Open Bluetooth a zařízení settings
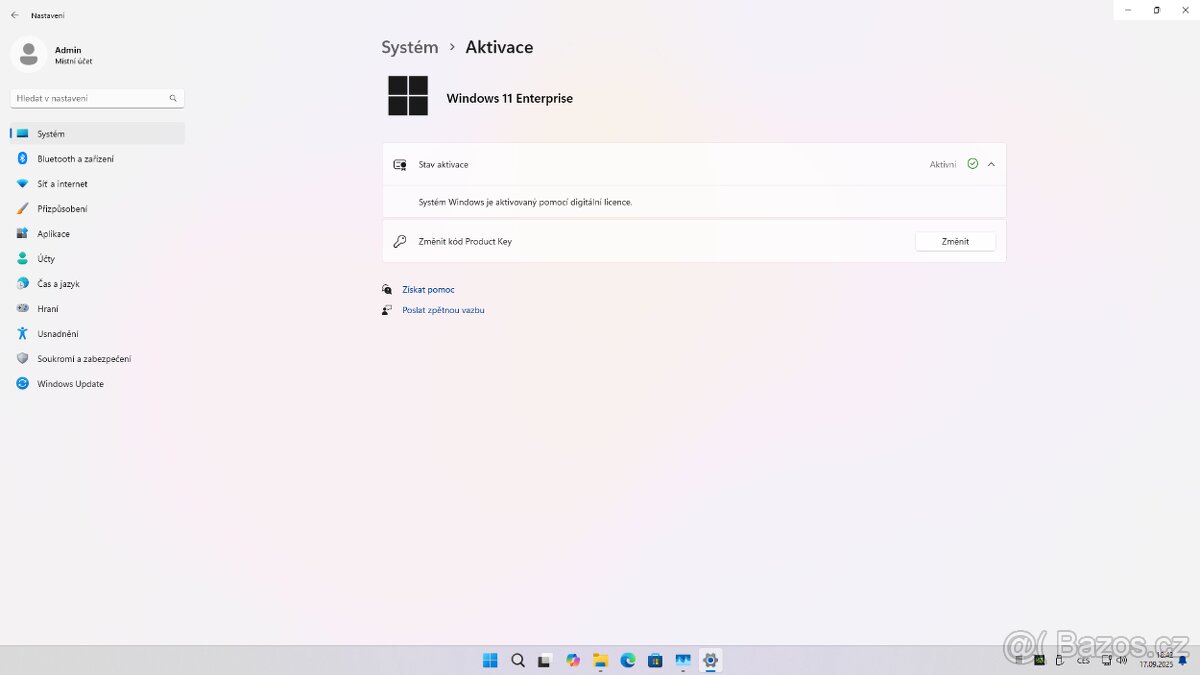 [75, 159]
